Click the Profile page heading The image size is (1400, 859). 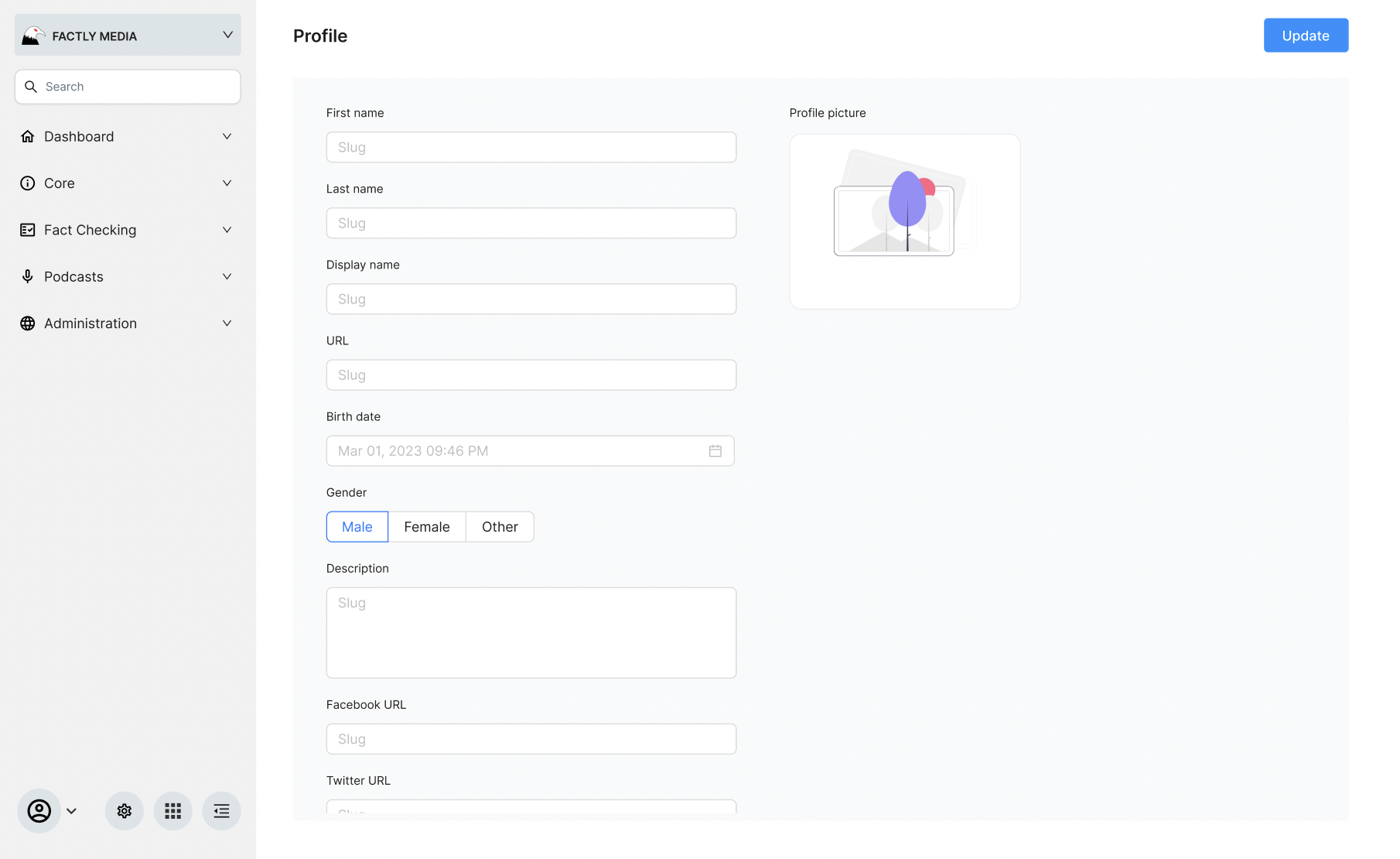(x=320, y=36)
